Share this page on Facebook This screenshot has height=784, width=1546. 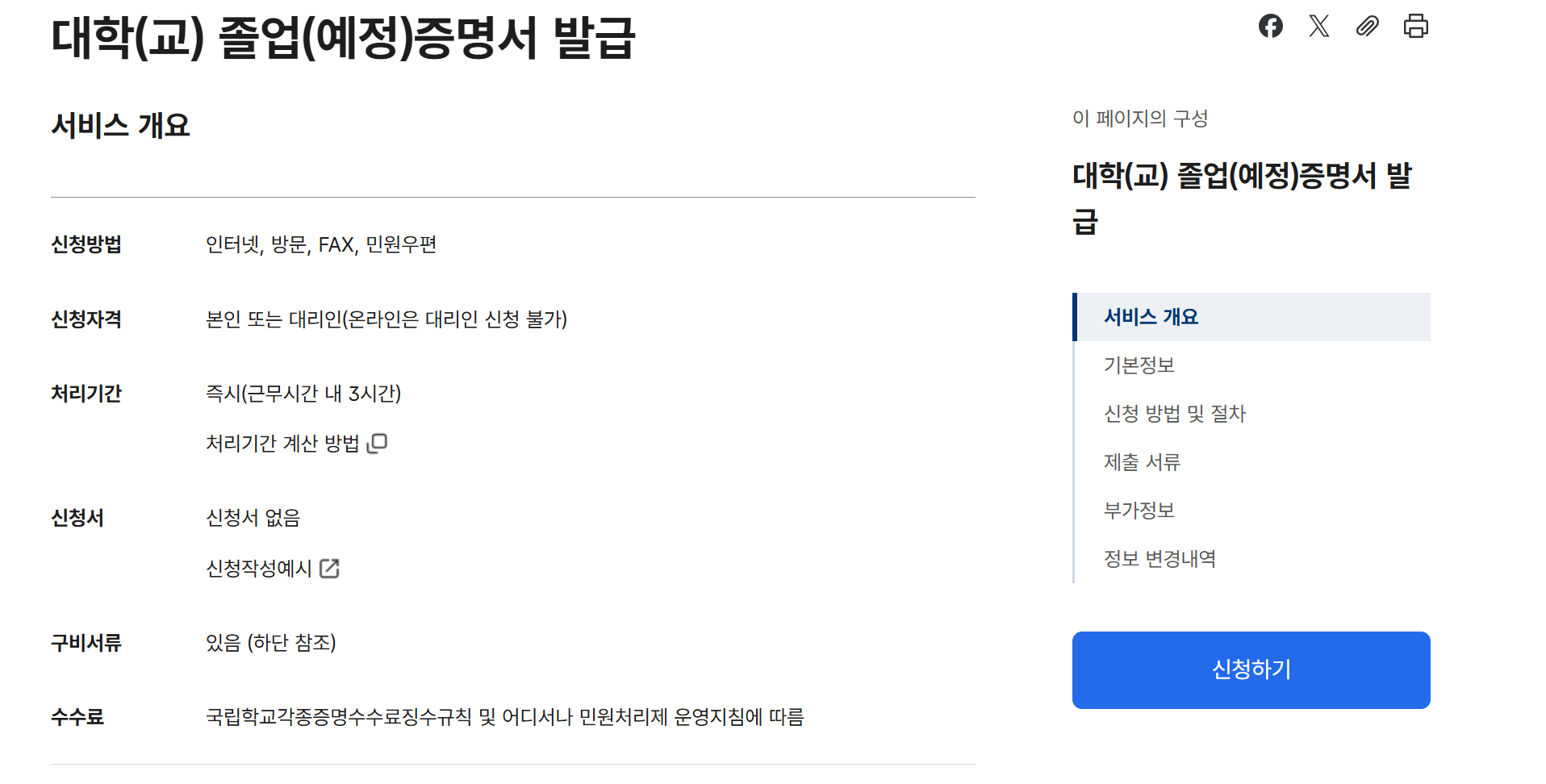(1272, 27)
